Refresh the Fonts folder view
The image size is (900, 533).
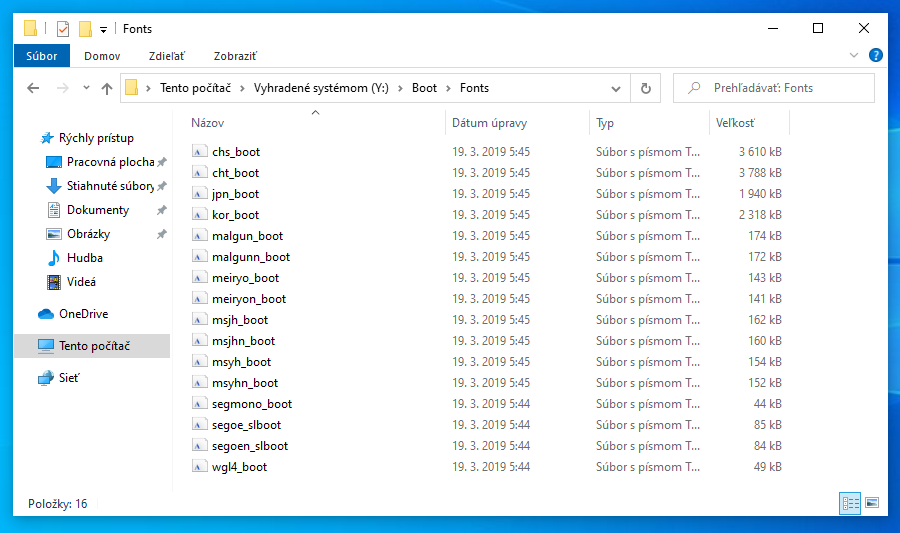click(645, 88)
